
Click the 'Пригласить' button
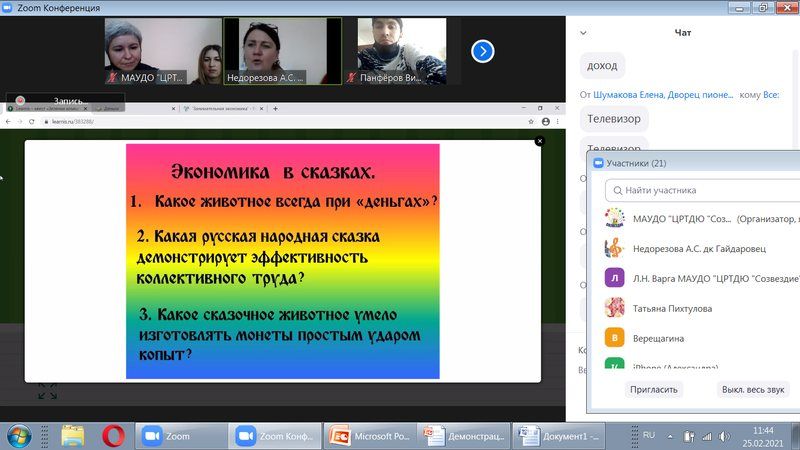[654, 389]
